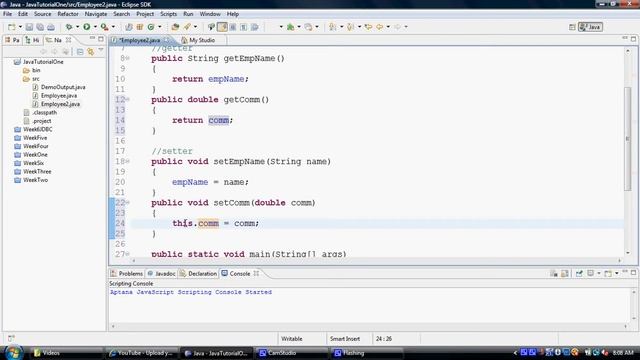Switch to the YouTube Upload taskbar button
640x360 pixels.
[142, 353]
